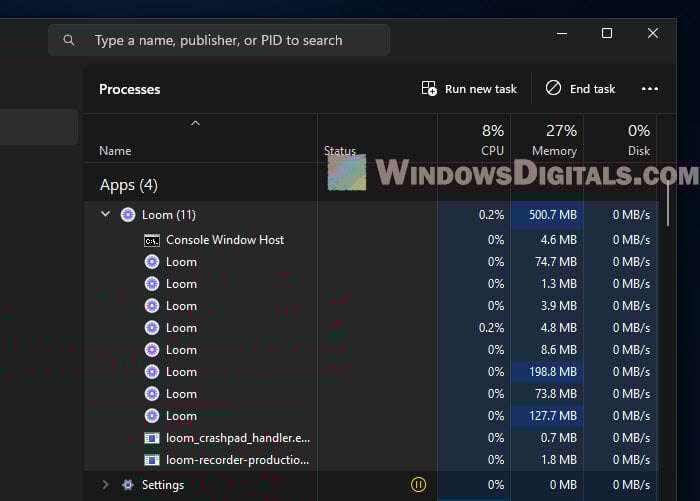
Task: Minimize the Task Manager window
Action: coord(562,33)
